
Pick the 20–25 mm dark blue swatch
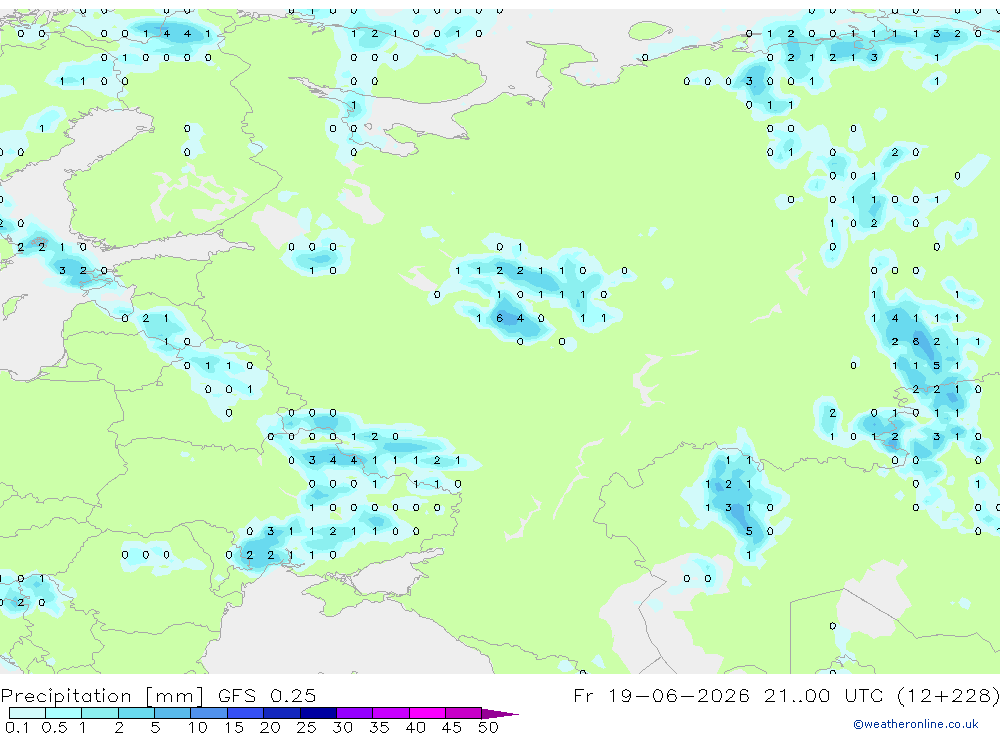[281, 713]
